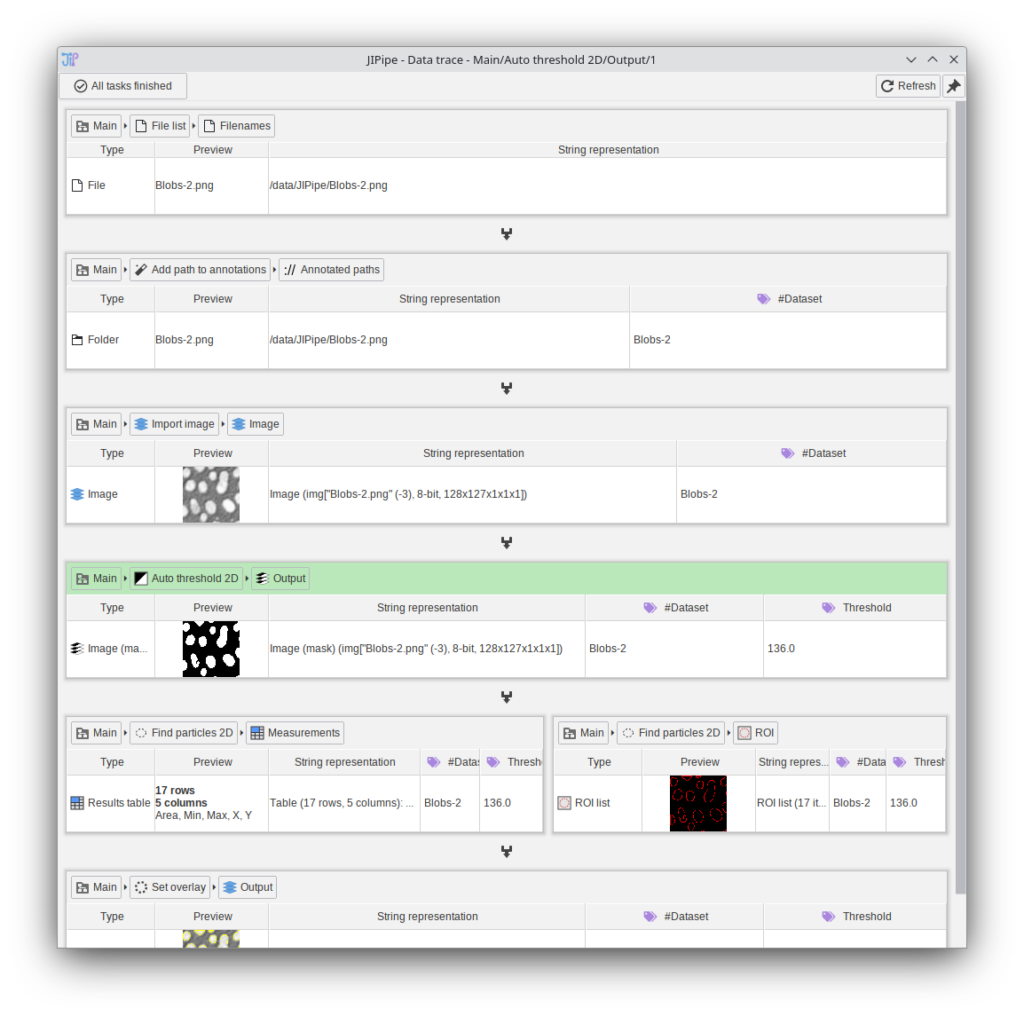Click the Results table row
The height and width of the screenshot is (1016, 1024).
pos(110,803)
